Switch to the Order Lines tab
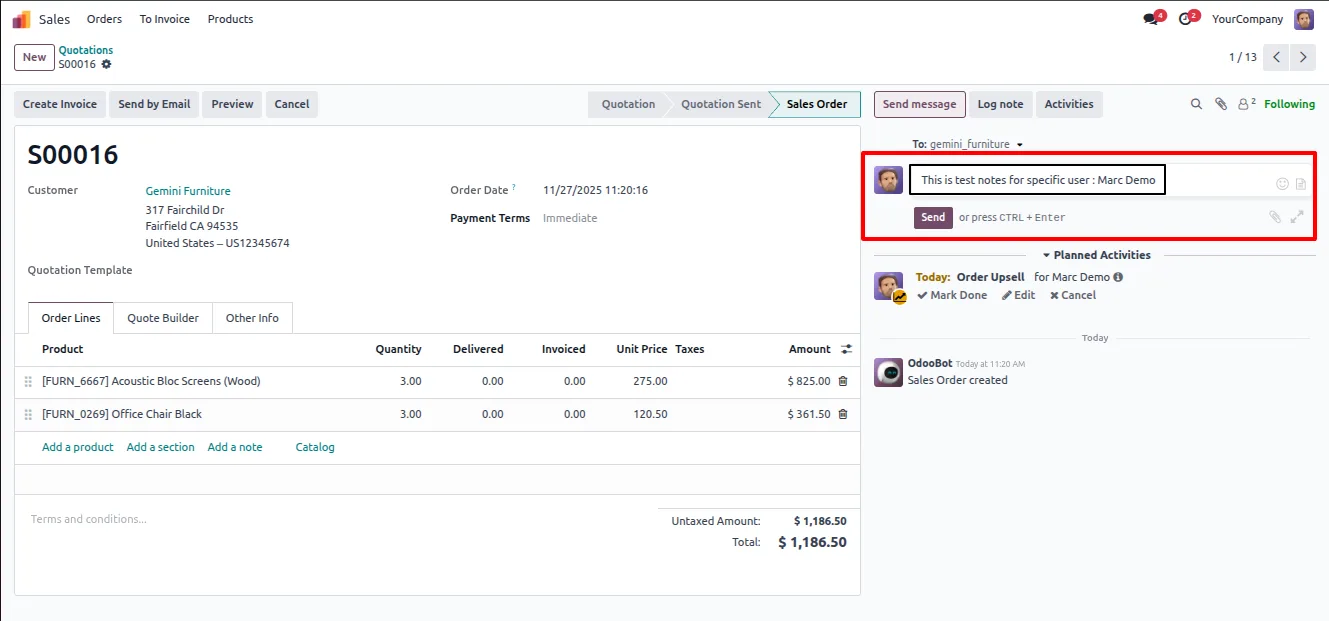1329x621 pixels. tap(71, 318)
